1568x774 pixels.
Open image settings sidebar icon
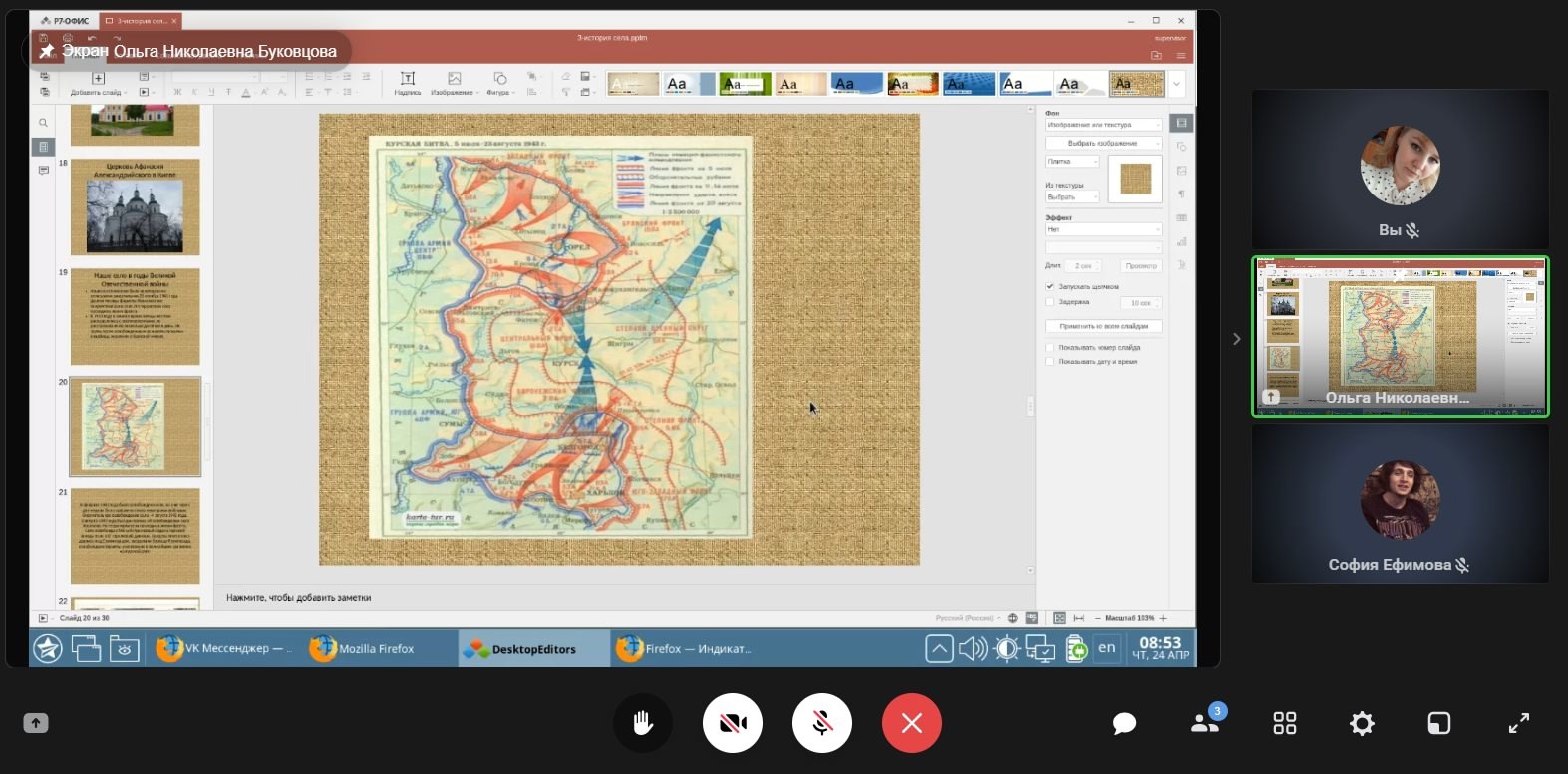1181,171
